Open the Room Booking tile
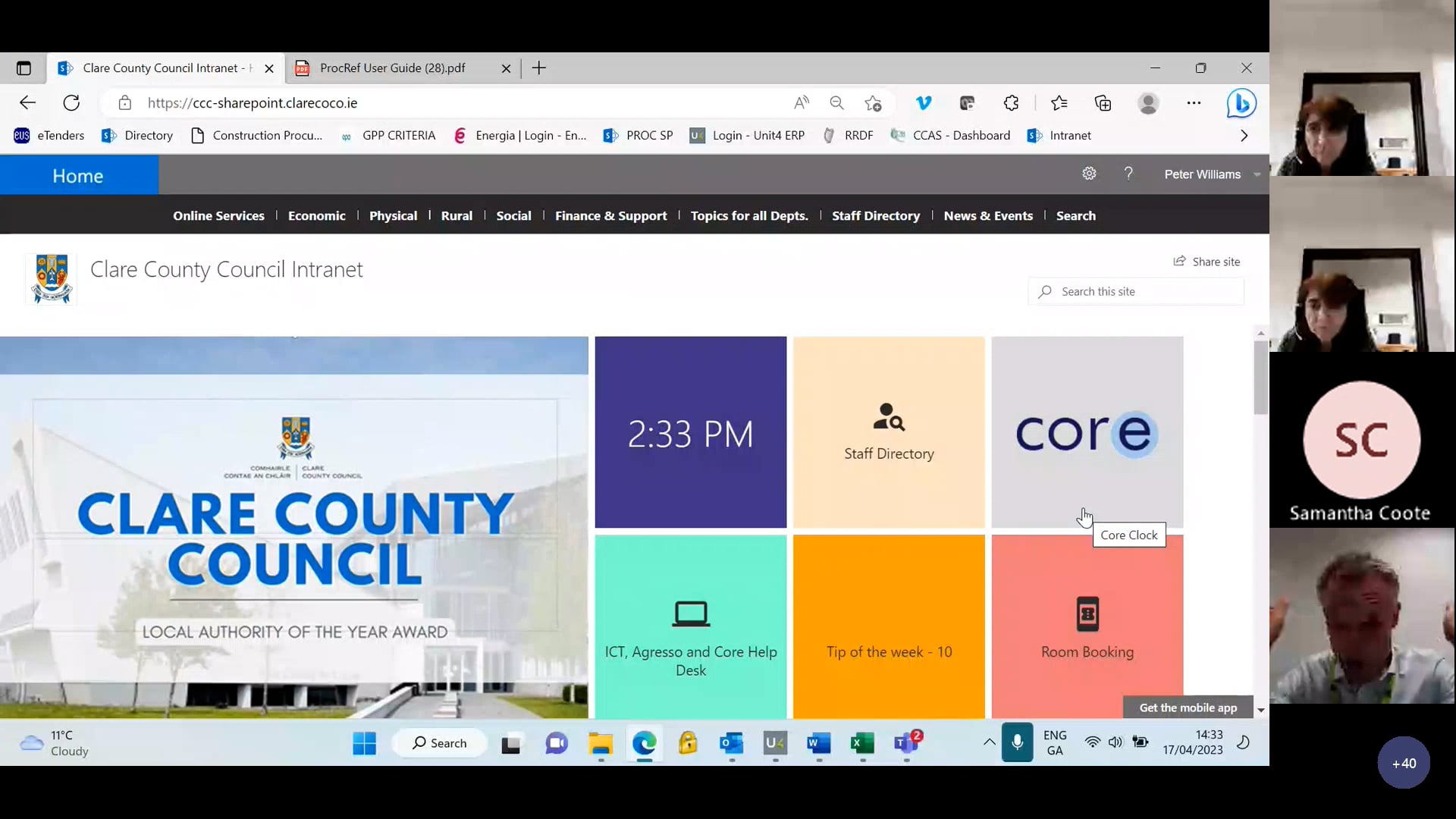 (1087, 626)
